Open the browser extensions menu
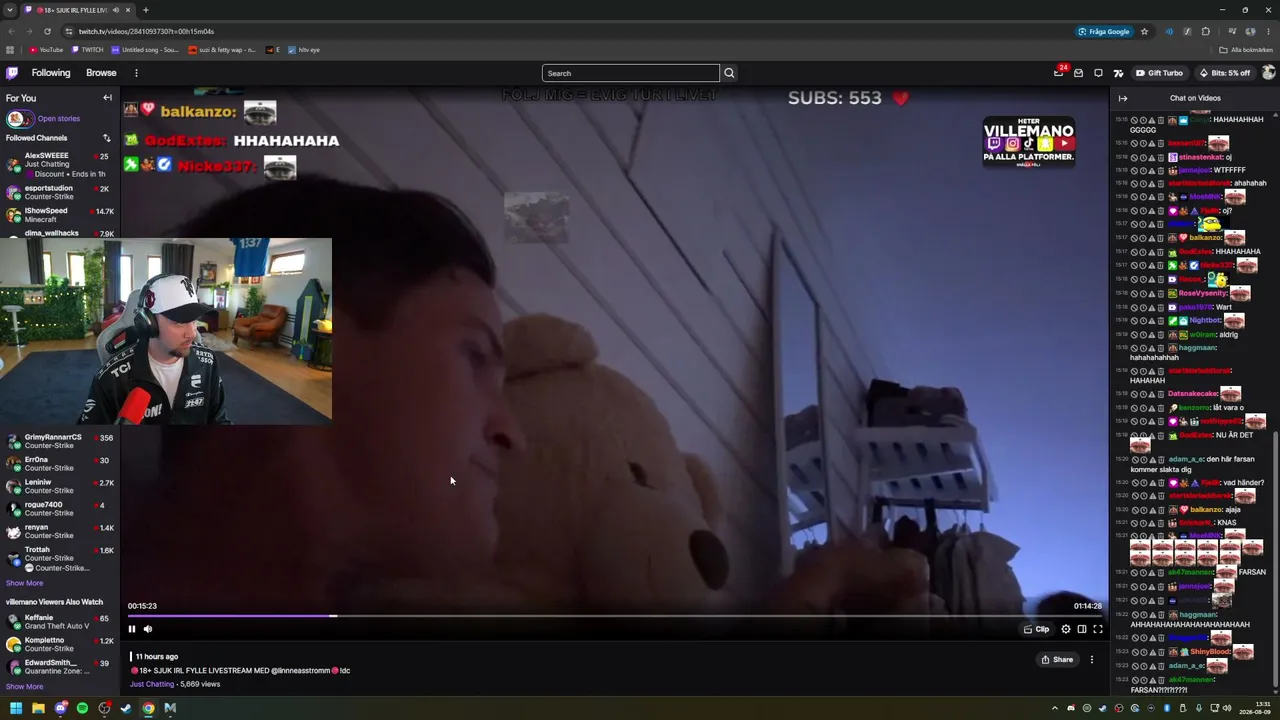 click(x=1206, y=31)
